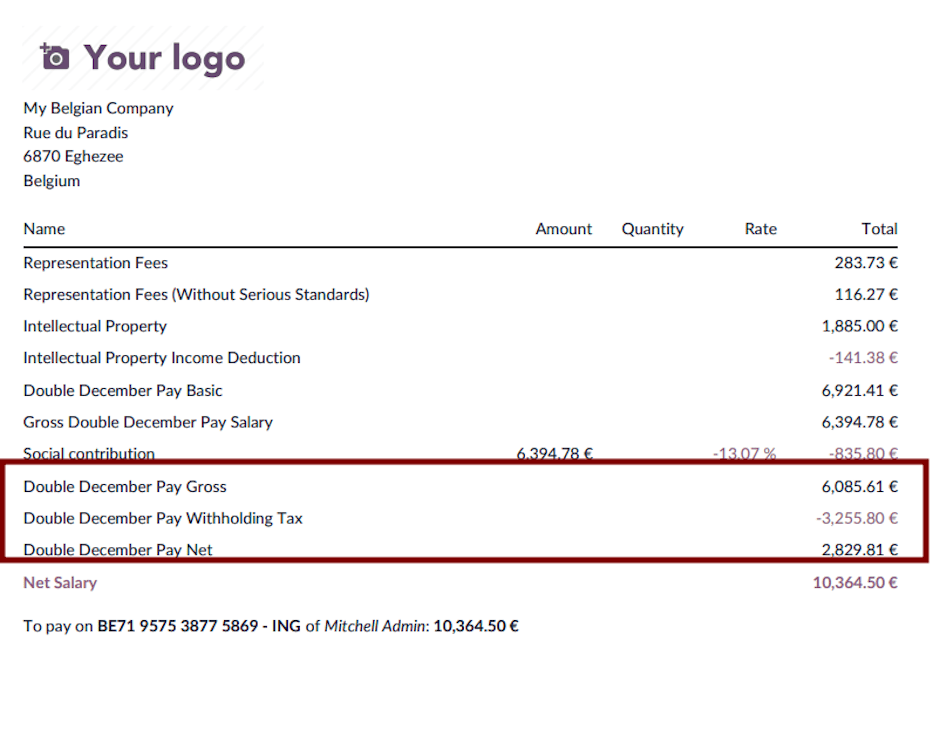
Task: Click Double December Pay Gross line
Action: 125,487
